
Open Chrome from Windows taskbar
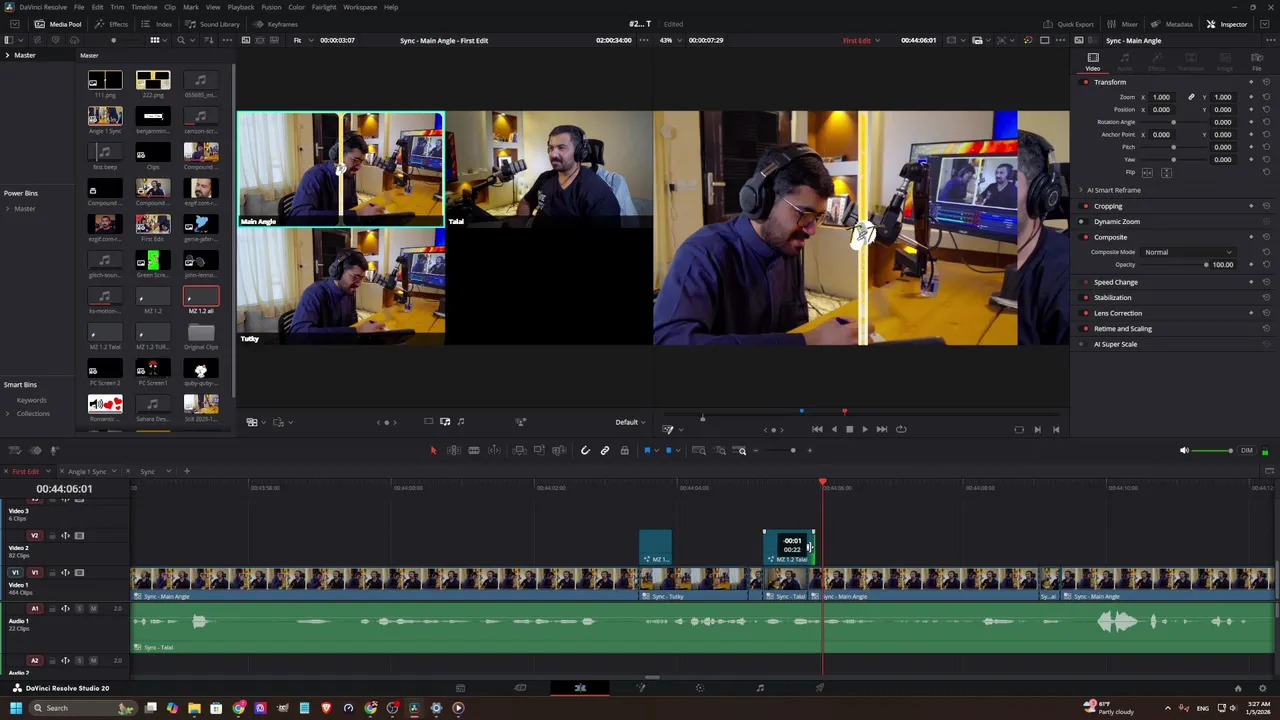click(239, 708)
